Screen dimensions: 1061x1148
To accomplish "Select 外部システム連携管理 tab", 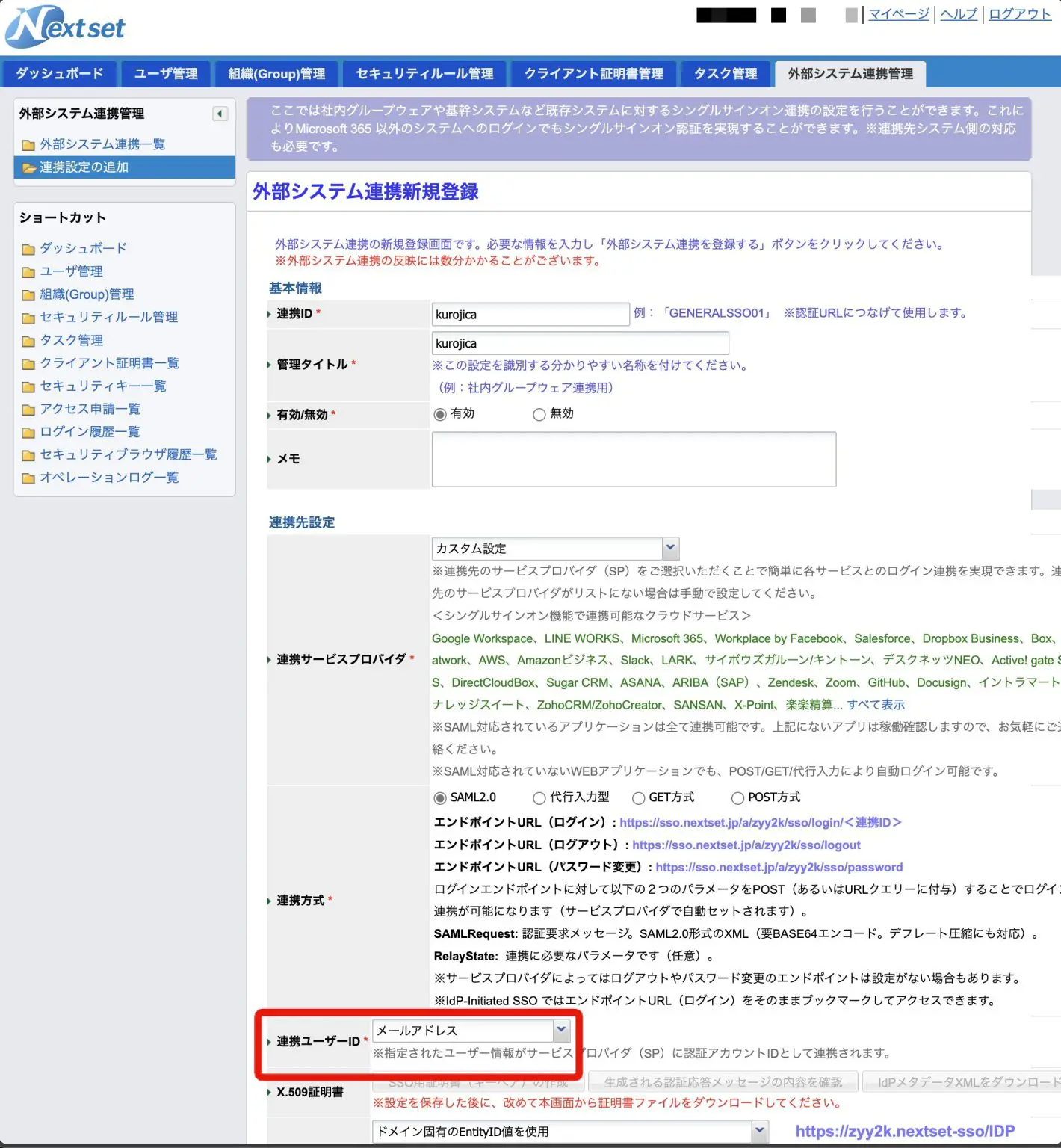I will coord(850,74).
